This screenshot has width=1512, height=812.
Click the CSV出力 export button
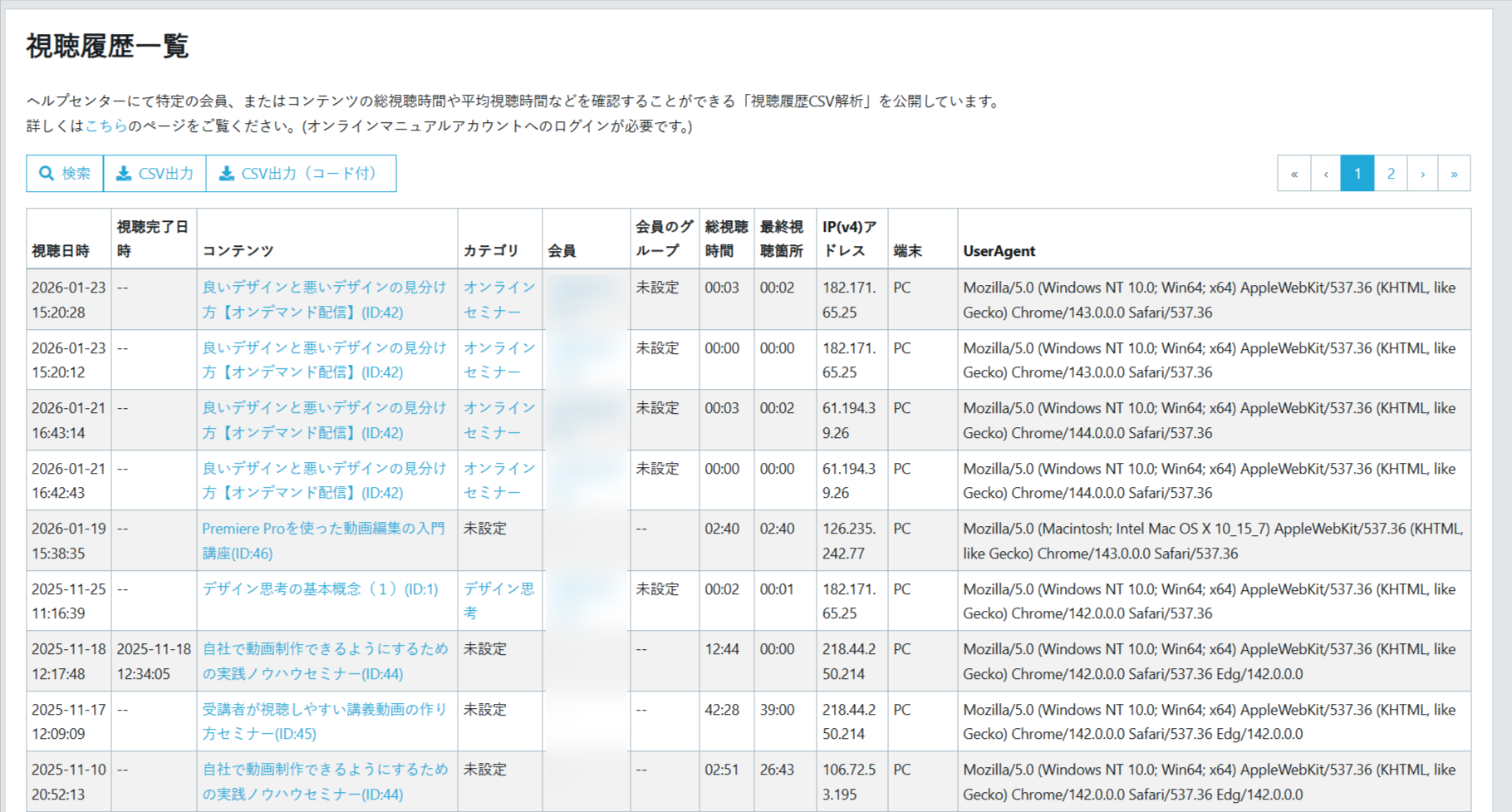point(155,174)
